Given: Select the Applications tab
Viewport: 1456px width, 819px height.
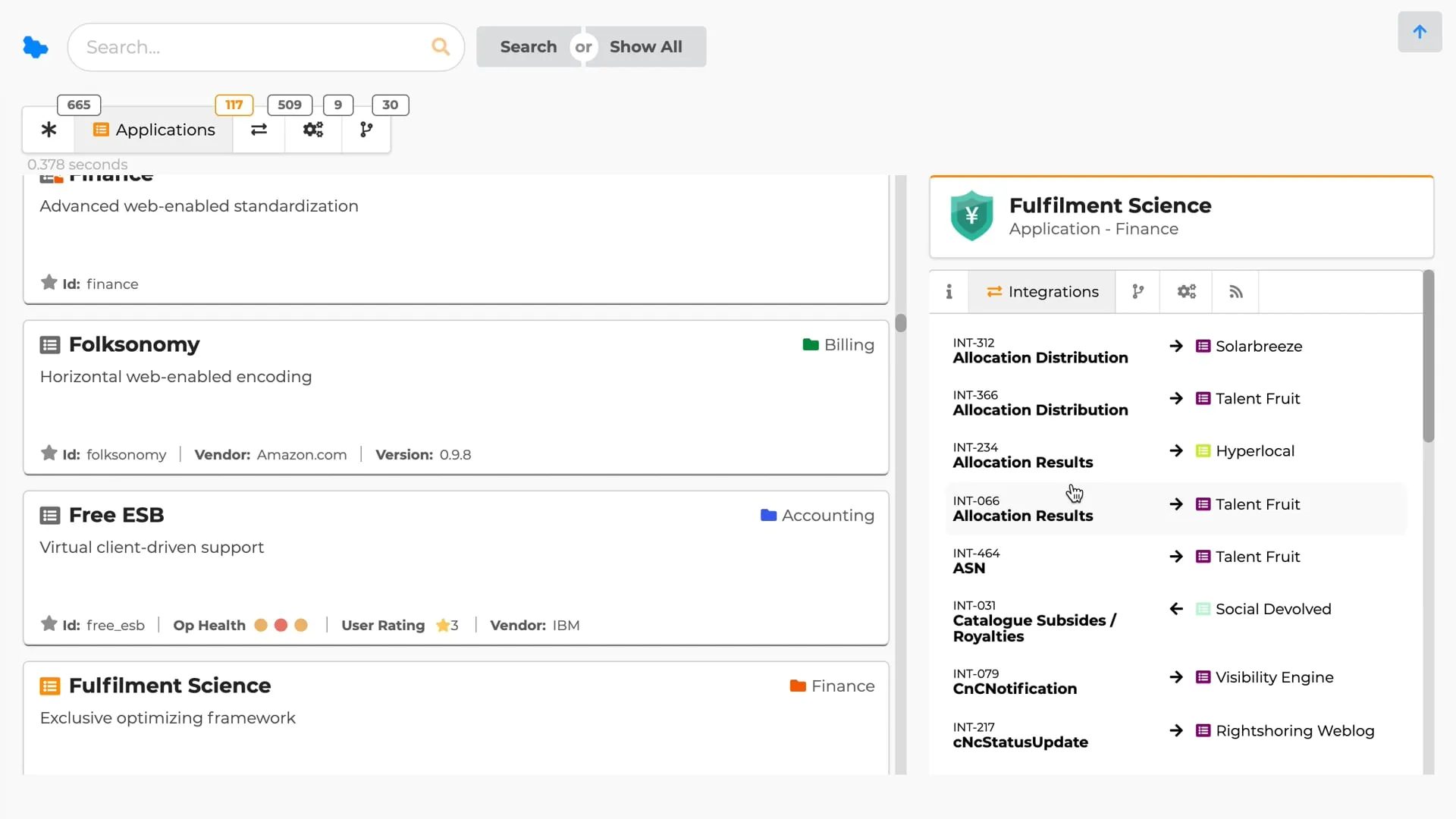Looking at the screenshot, I should click(154, 130).
